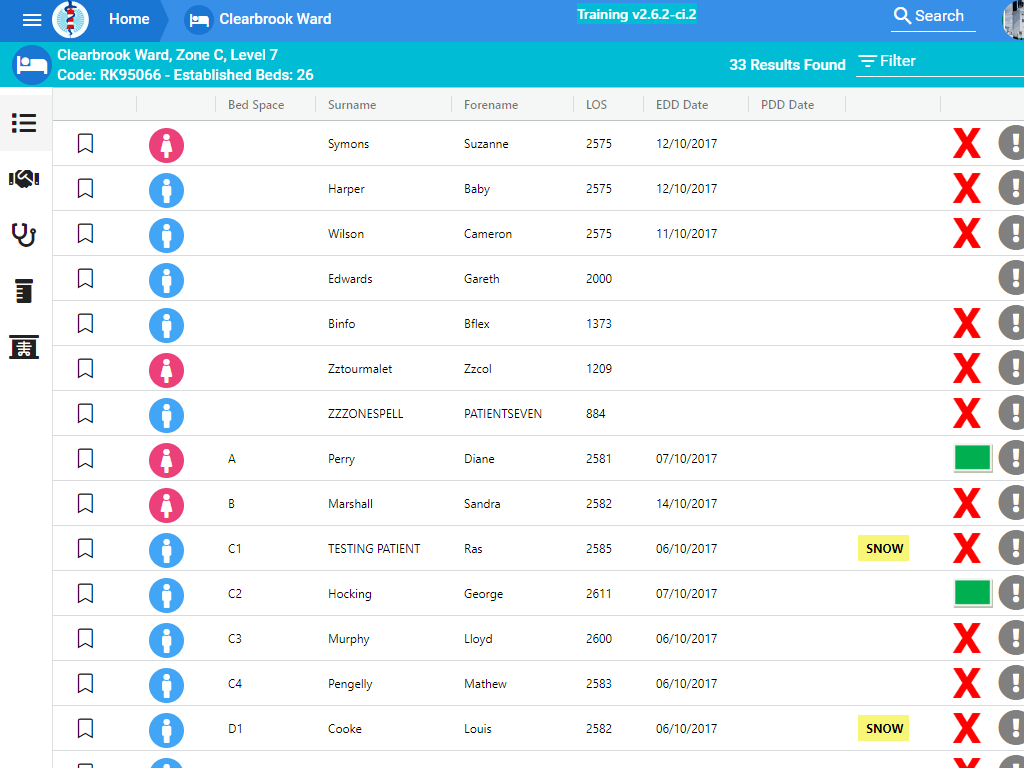
Task: Click green status box for Hocking
Action: pos(972,593)
